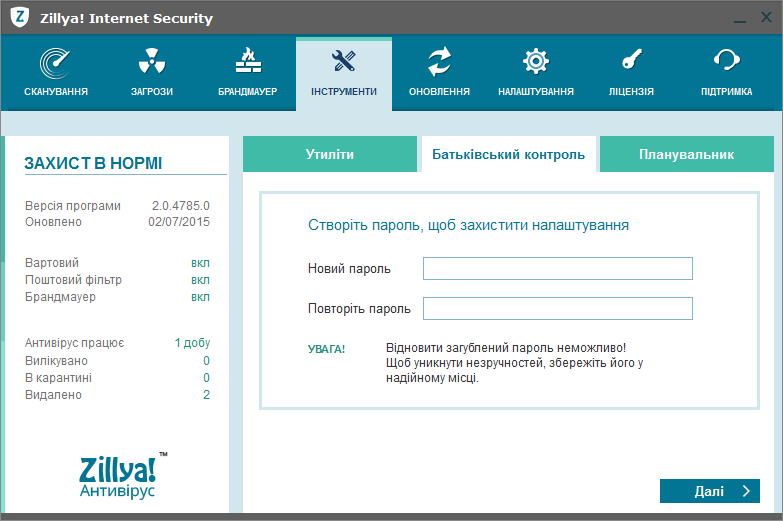Click the ЗАХИСТ В НОРМІ heading
783x521 pixels.
pyautogui.click(x=93, y=163)
